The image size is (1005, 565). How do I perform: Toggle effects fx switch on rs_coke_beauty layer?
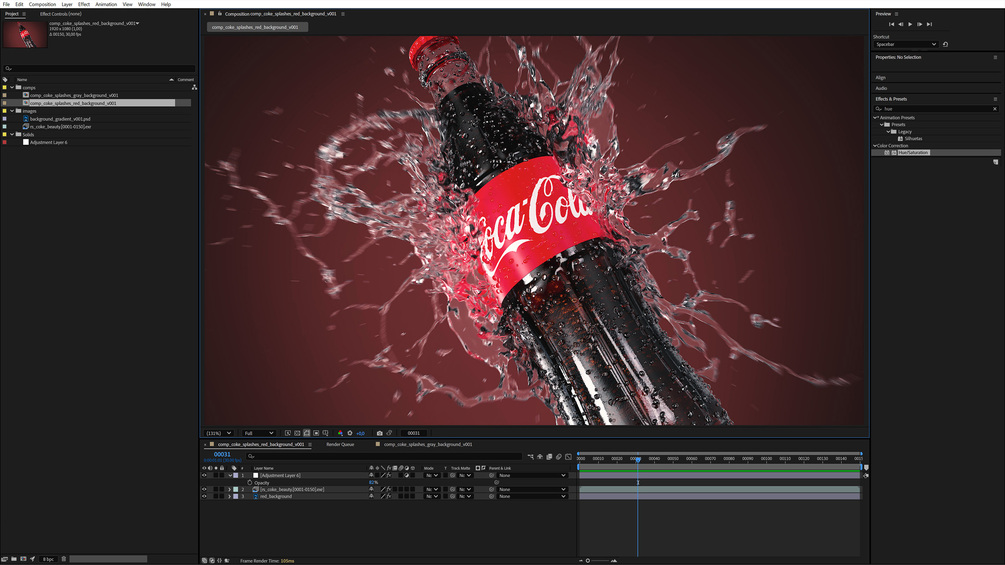pos(389,489)
